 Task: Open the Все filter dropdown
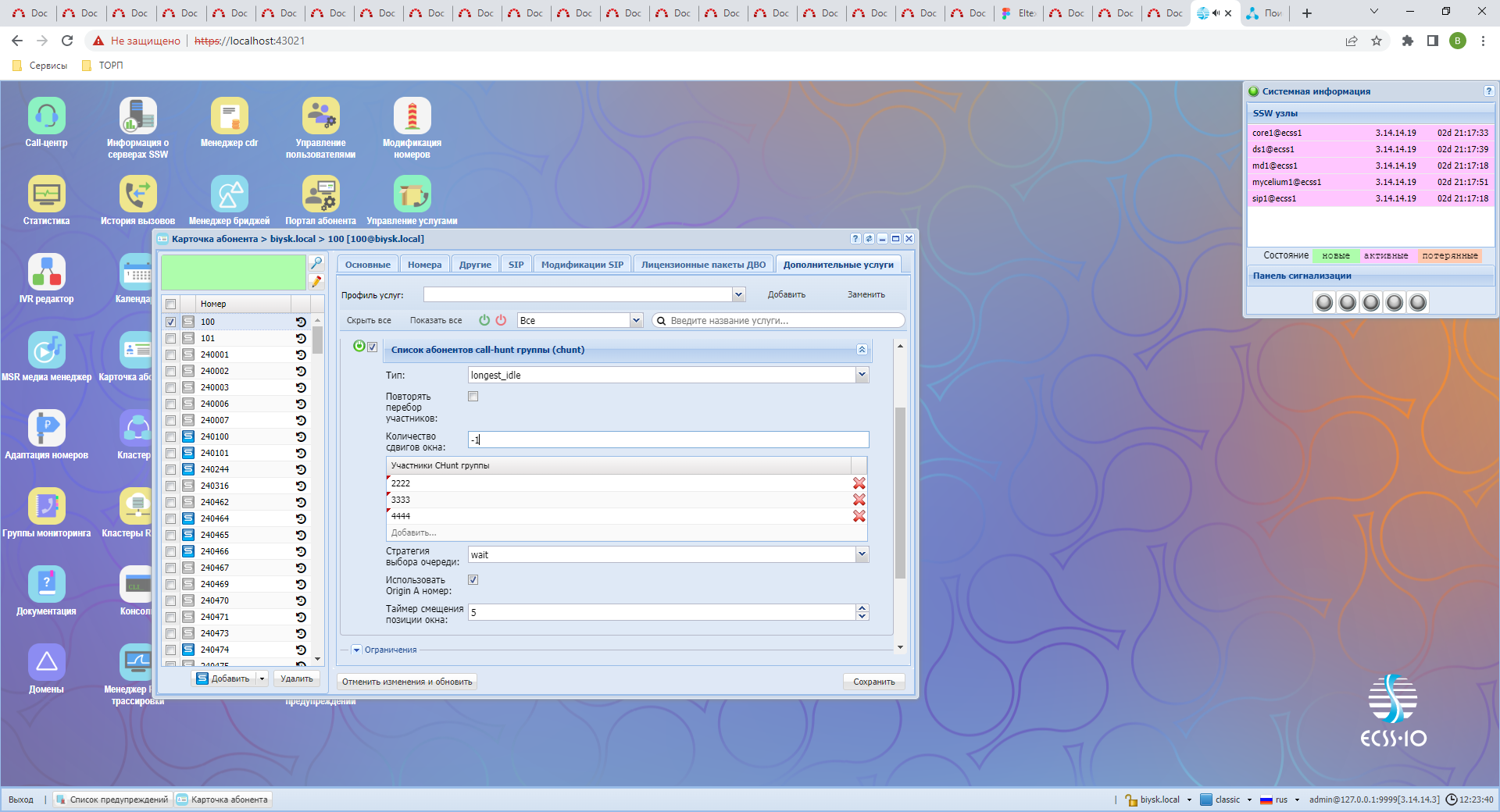click(636, 320)
